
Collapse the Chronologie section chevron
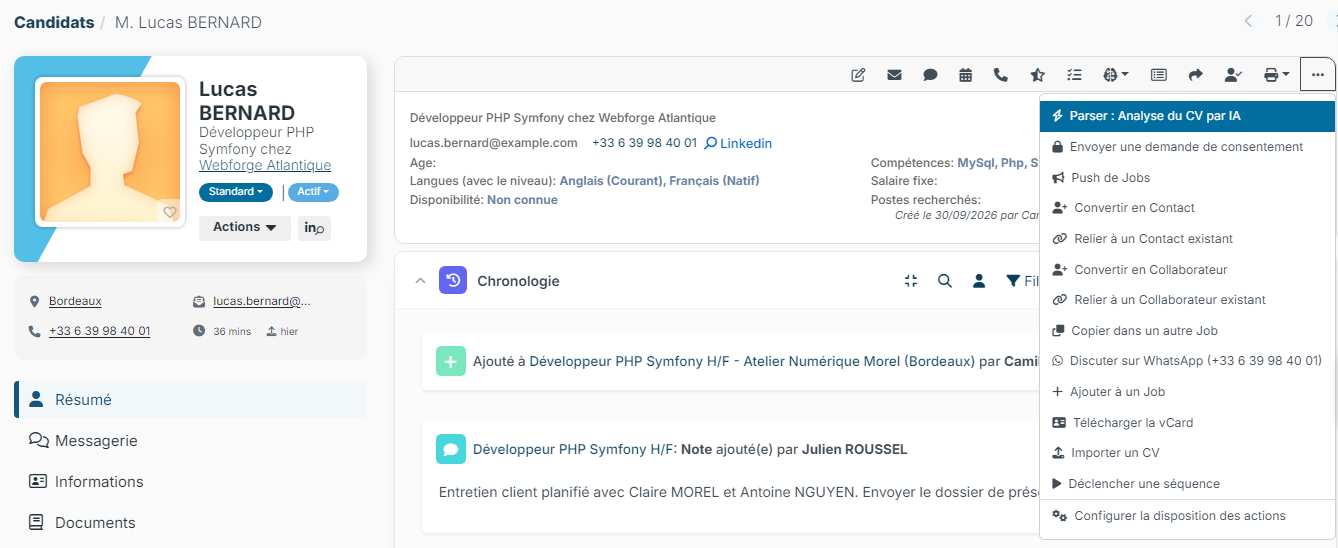click(420, 281)
